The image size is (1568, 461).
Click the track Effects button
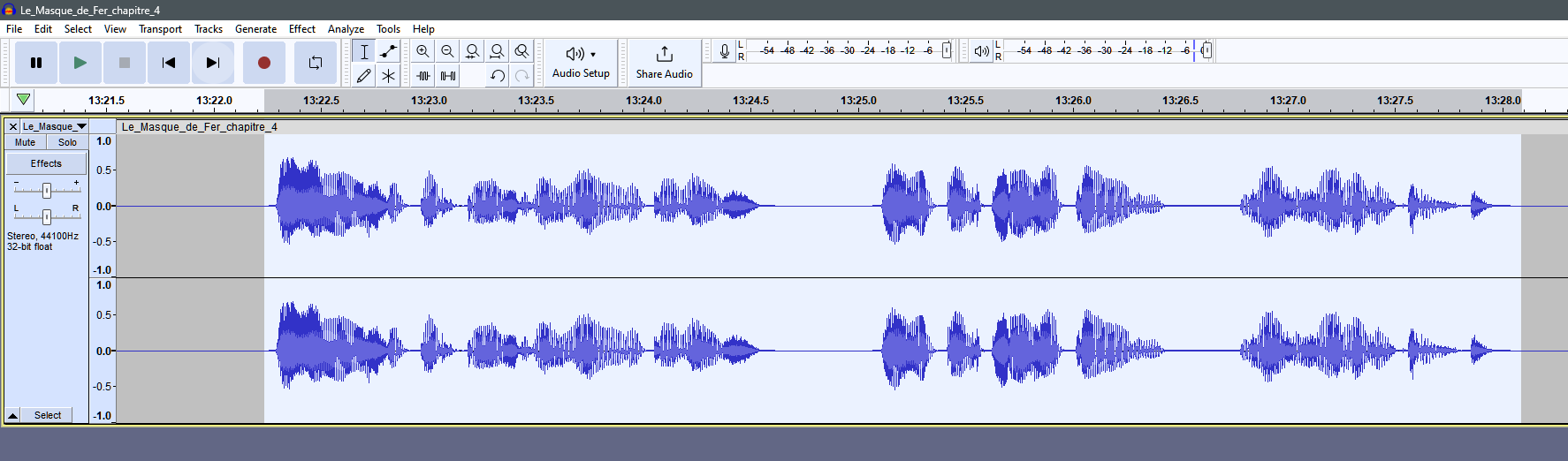[x=46, y=163]
